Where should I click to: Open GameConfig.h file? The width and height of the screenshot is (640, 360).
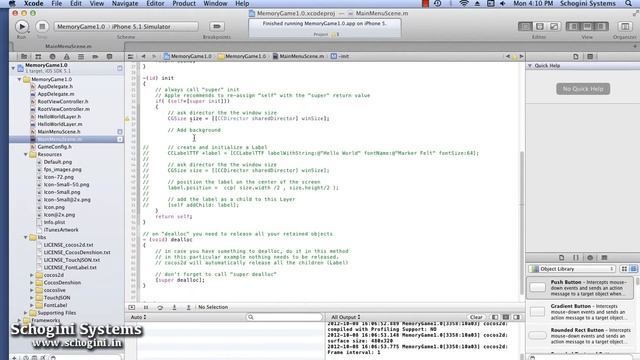[54, 147]
